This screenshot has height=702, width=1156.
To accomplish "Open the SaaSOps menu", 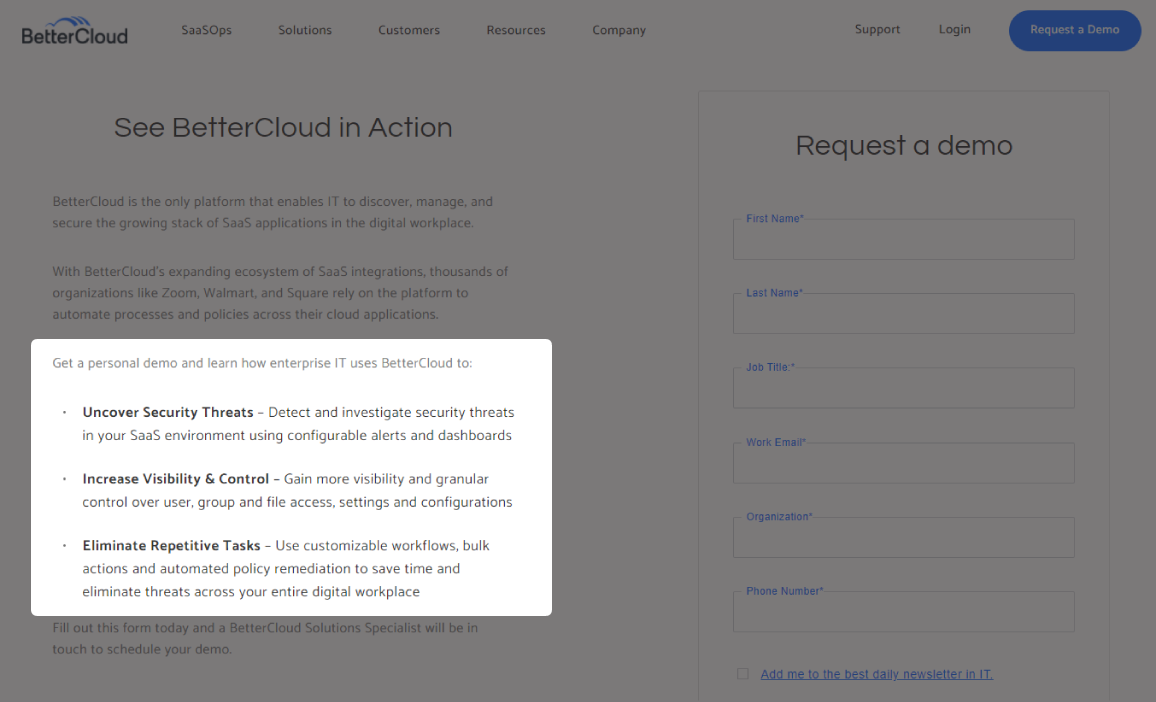I will [206, 30].
